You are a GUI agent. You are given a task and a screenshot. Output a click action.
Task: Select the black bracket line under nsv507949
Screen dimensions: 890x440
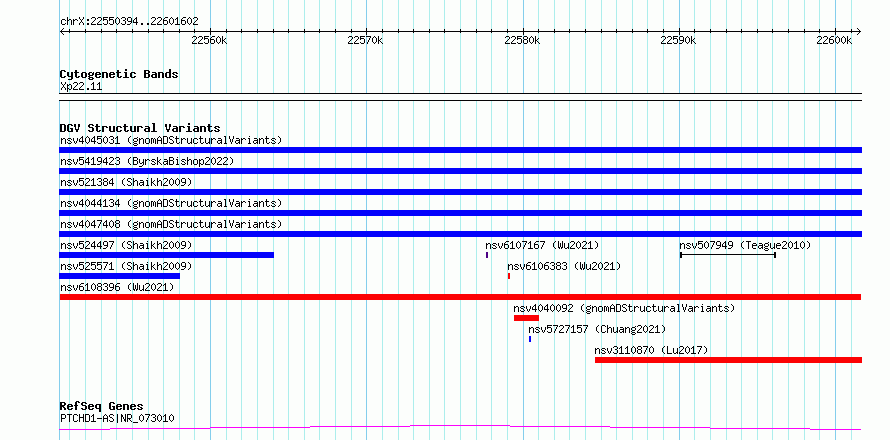pos(728,255)
